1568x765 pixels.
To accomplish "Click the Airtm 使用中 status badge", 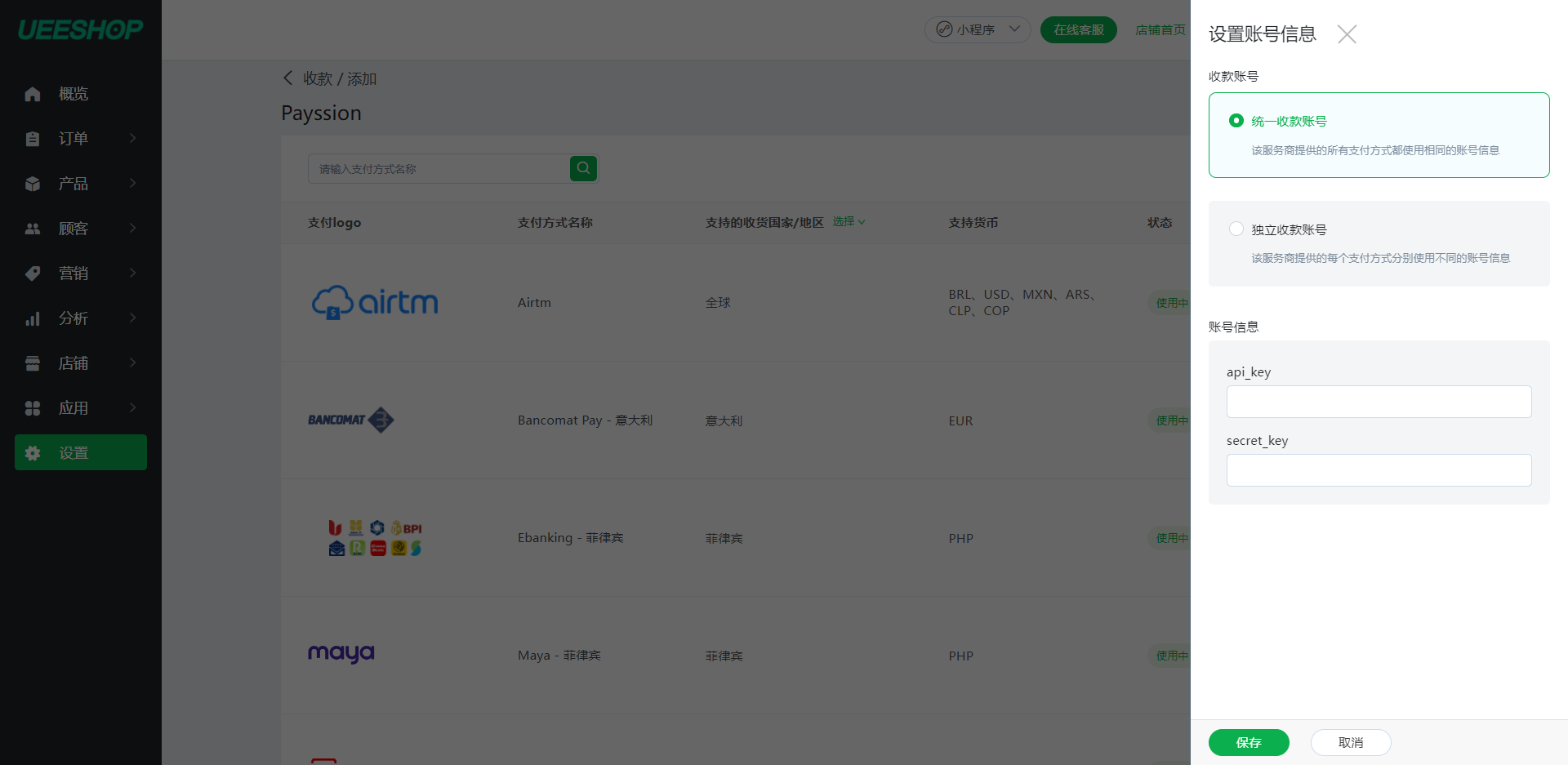I will tap(1170, 303).
